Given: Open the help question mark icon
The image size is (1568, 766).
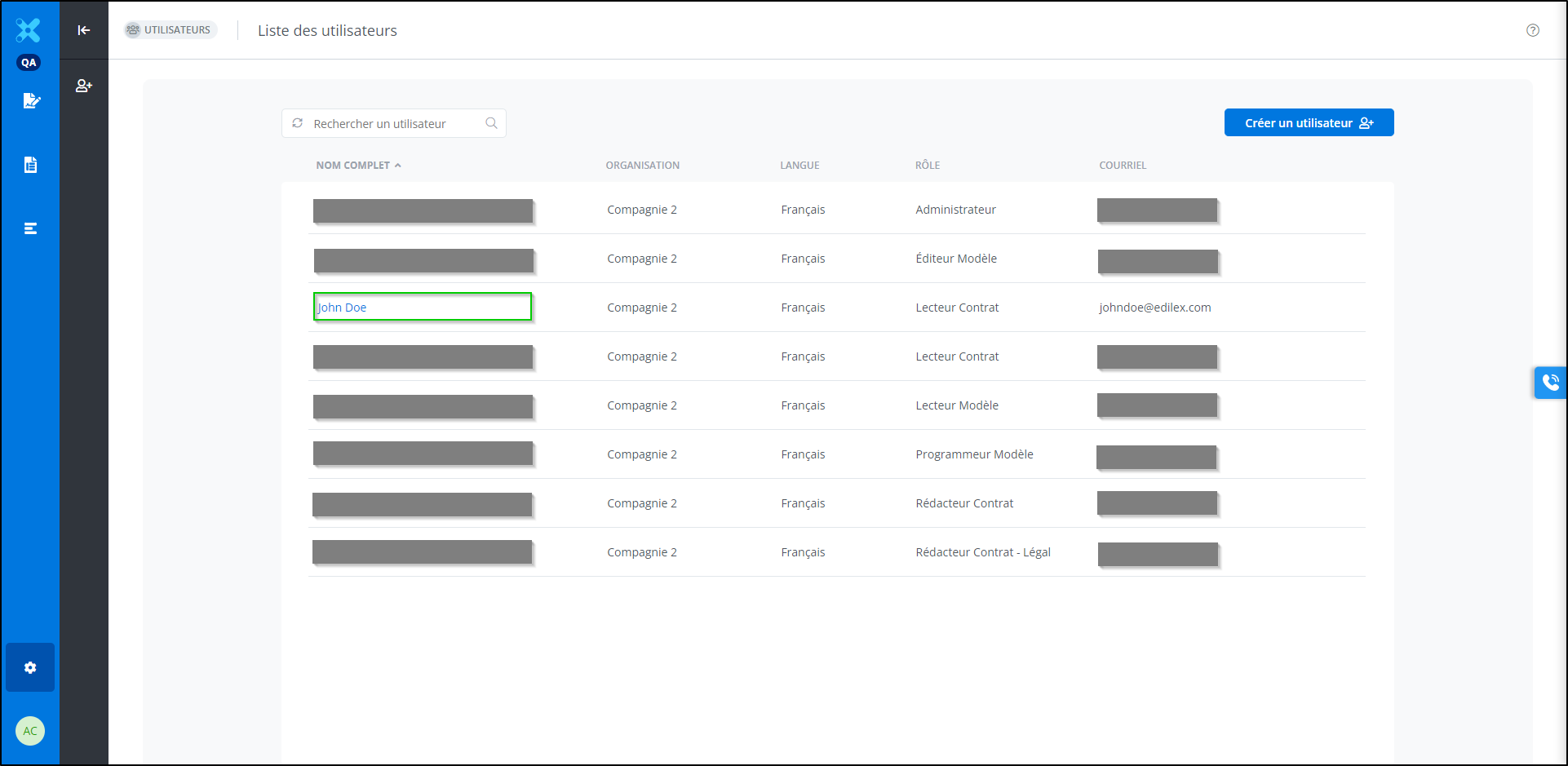Looking at the screenshot, I should tap(1532, 30).
